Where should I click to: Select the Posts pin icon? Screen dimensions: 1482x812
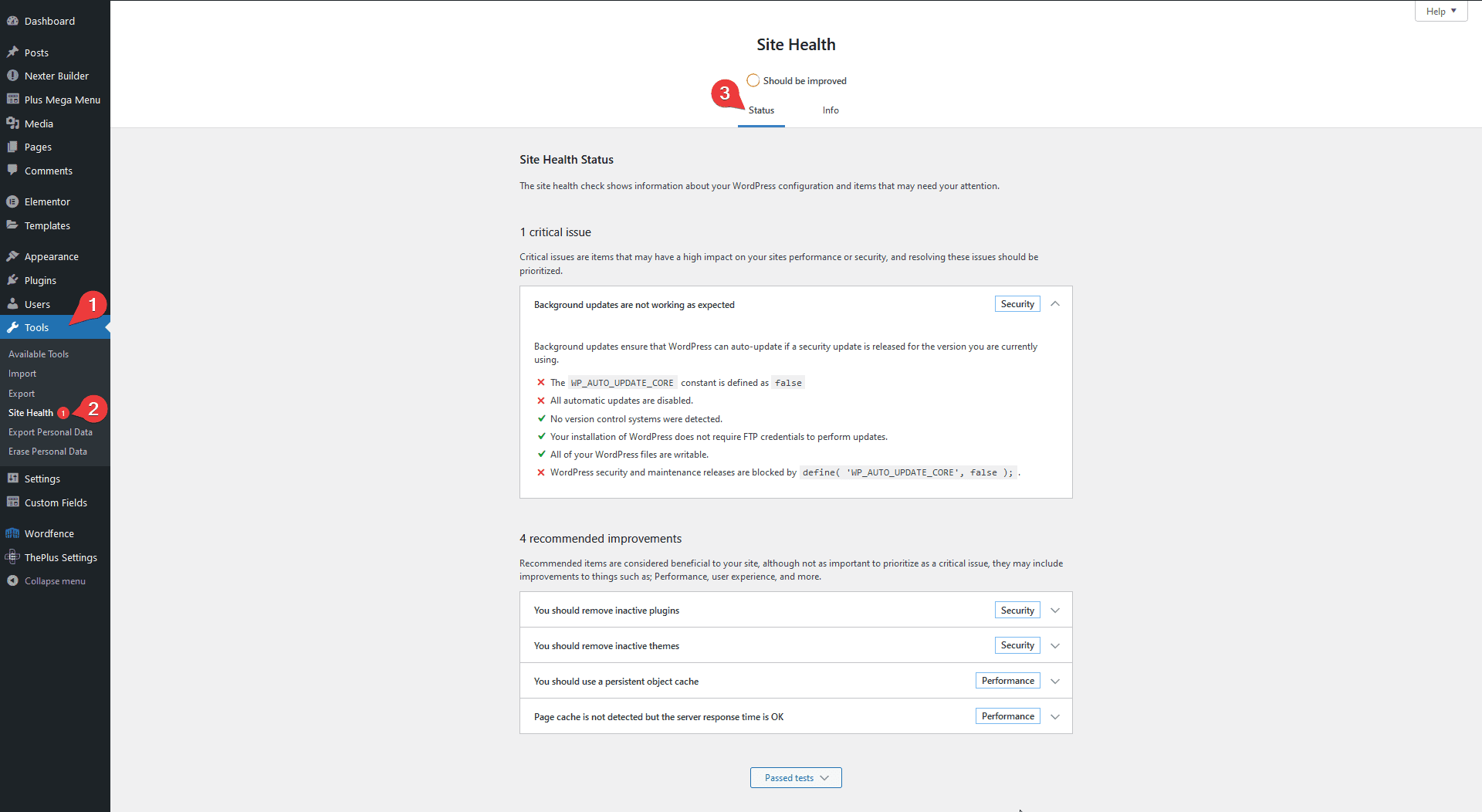(x=13, y=52)
